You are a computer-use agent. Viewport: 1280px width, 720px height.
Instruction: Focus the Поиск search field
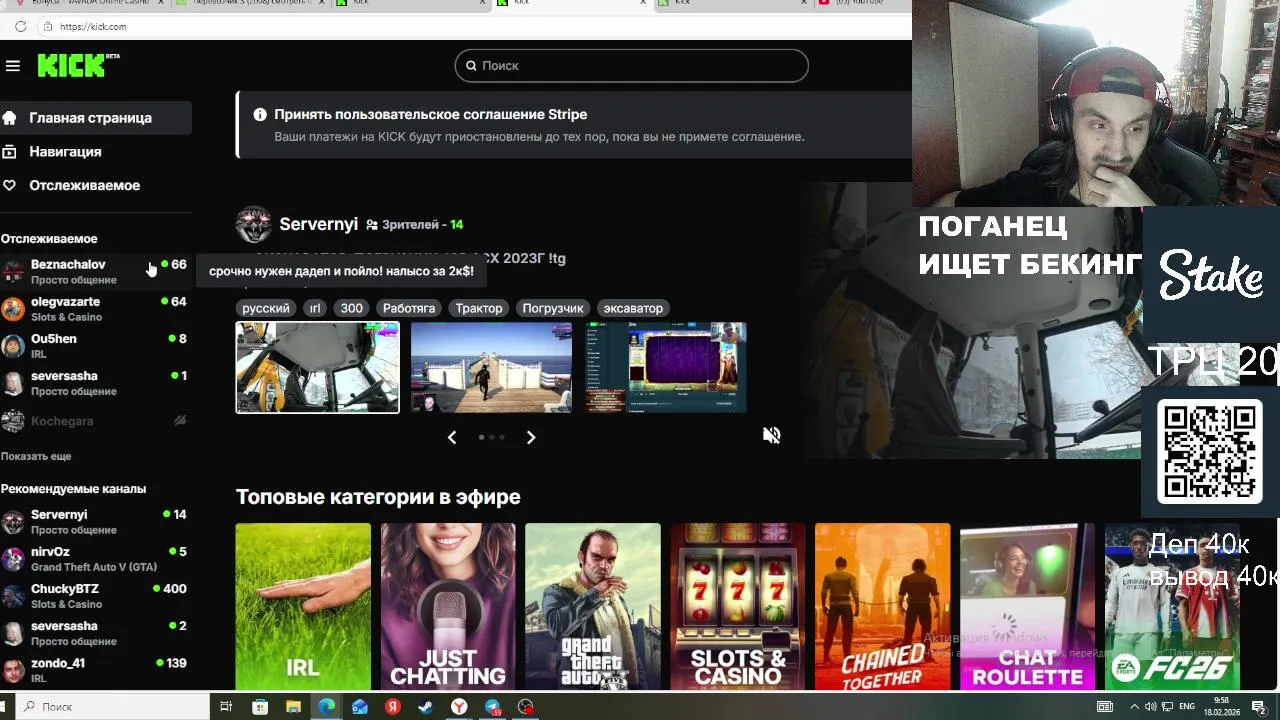[x=631, y=66]
